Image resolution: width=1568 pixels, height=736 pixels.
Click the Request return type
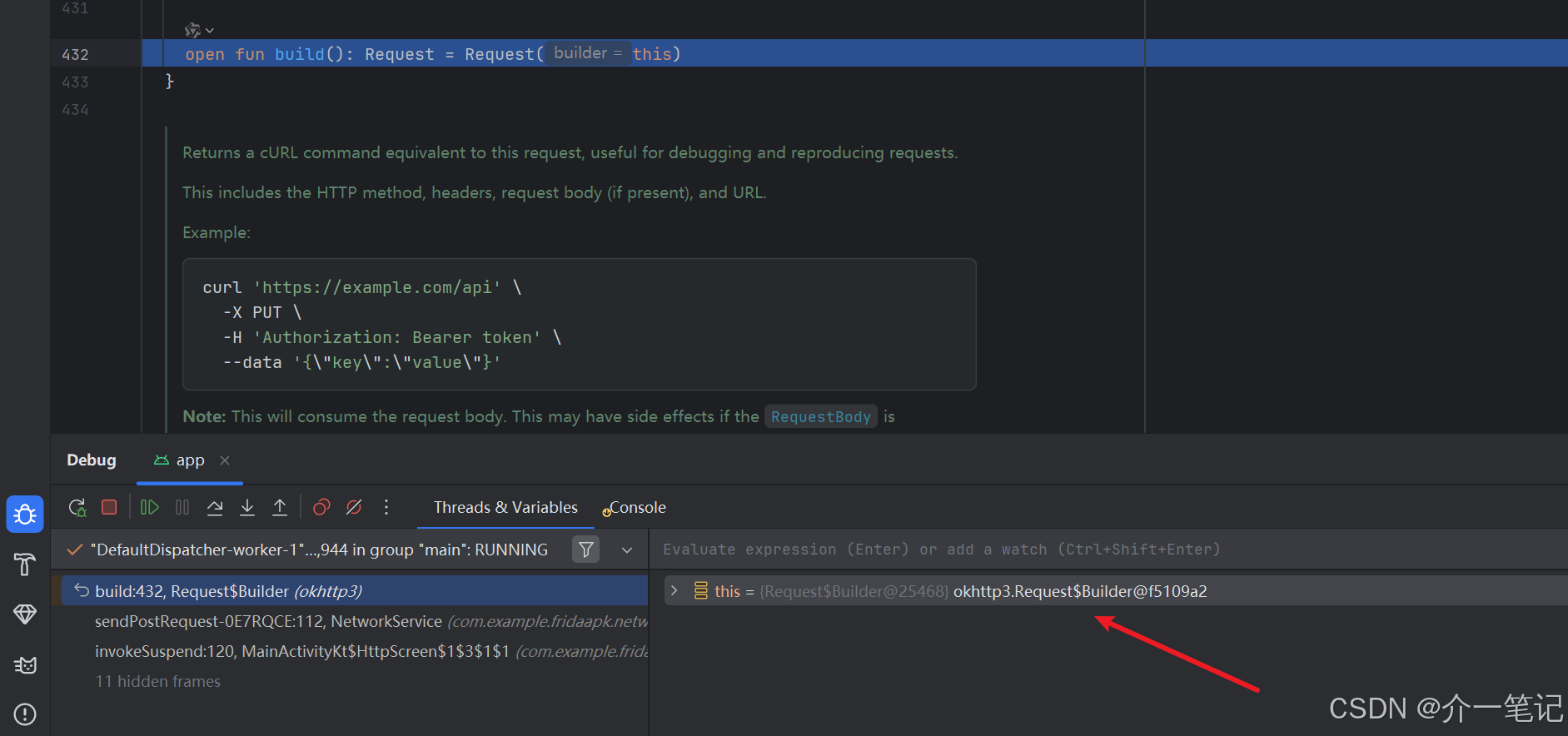point(400,54)
